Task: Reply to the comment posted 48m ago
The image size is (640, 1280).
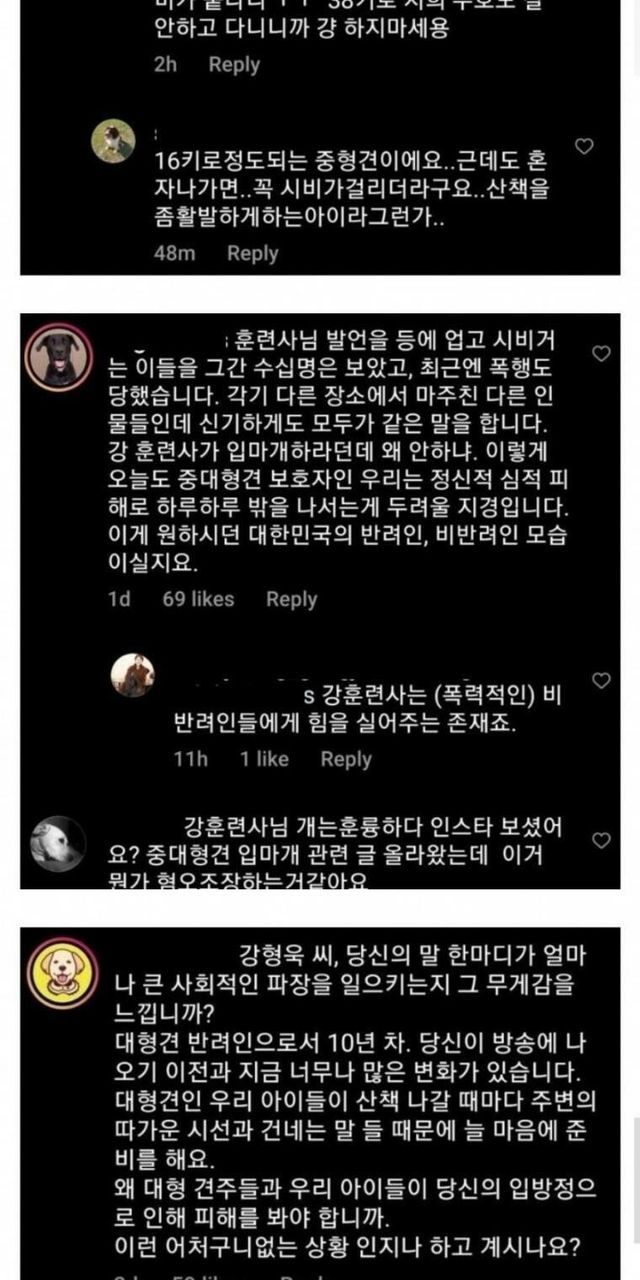Action: pos(252,253)
